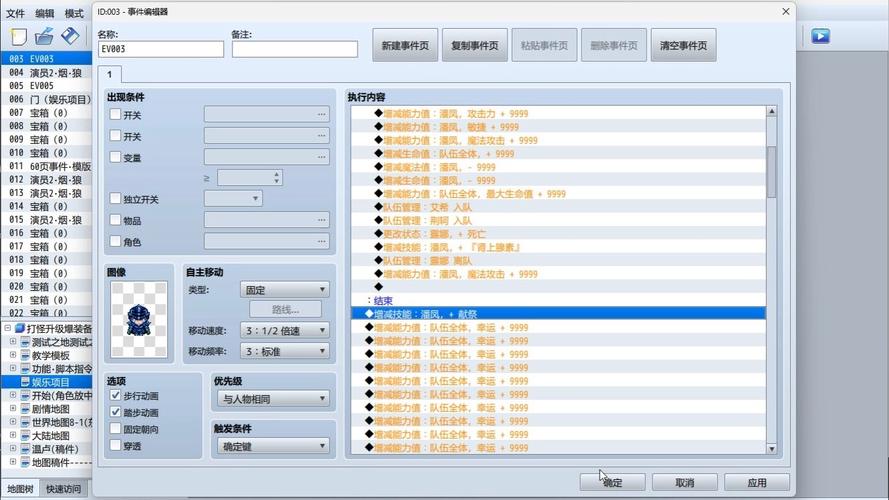Enable the first 开关 condition checkbox
The image size is (889, 500).
pyautogui.click(x=115, y=115)
